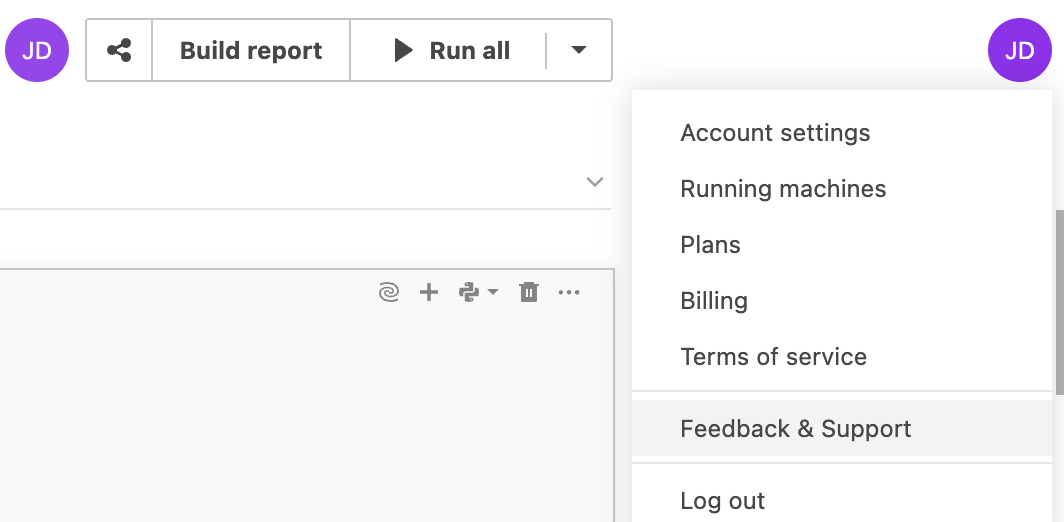The width and height of the screenshot is (1064, 522).
Task: Select Running machines menu item
Action: (x=783, y=189)
